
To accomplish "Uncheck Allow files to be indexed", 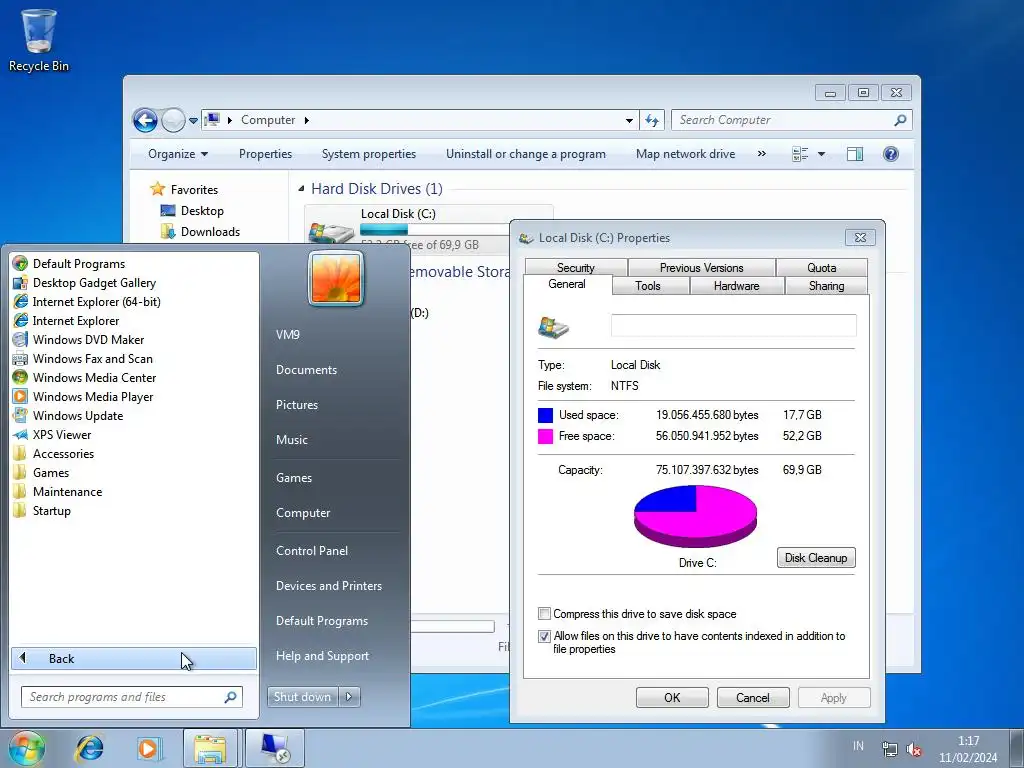I will point(544,636).
